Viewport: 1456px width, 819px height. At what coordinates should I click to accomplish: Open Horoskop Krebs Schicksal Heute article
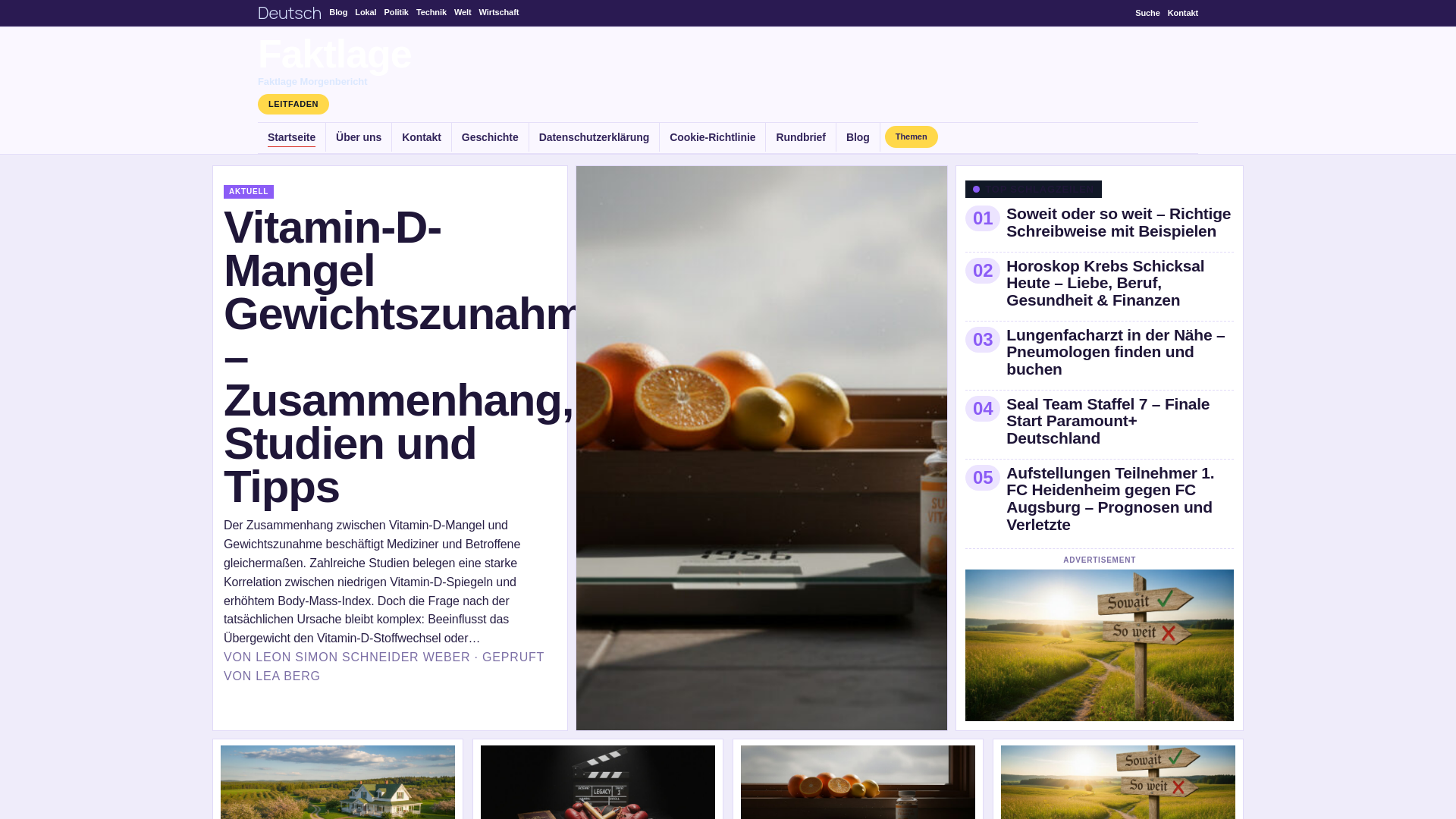(1106, 284)
